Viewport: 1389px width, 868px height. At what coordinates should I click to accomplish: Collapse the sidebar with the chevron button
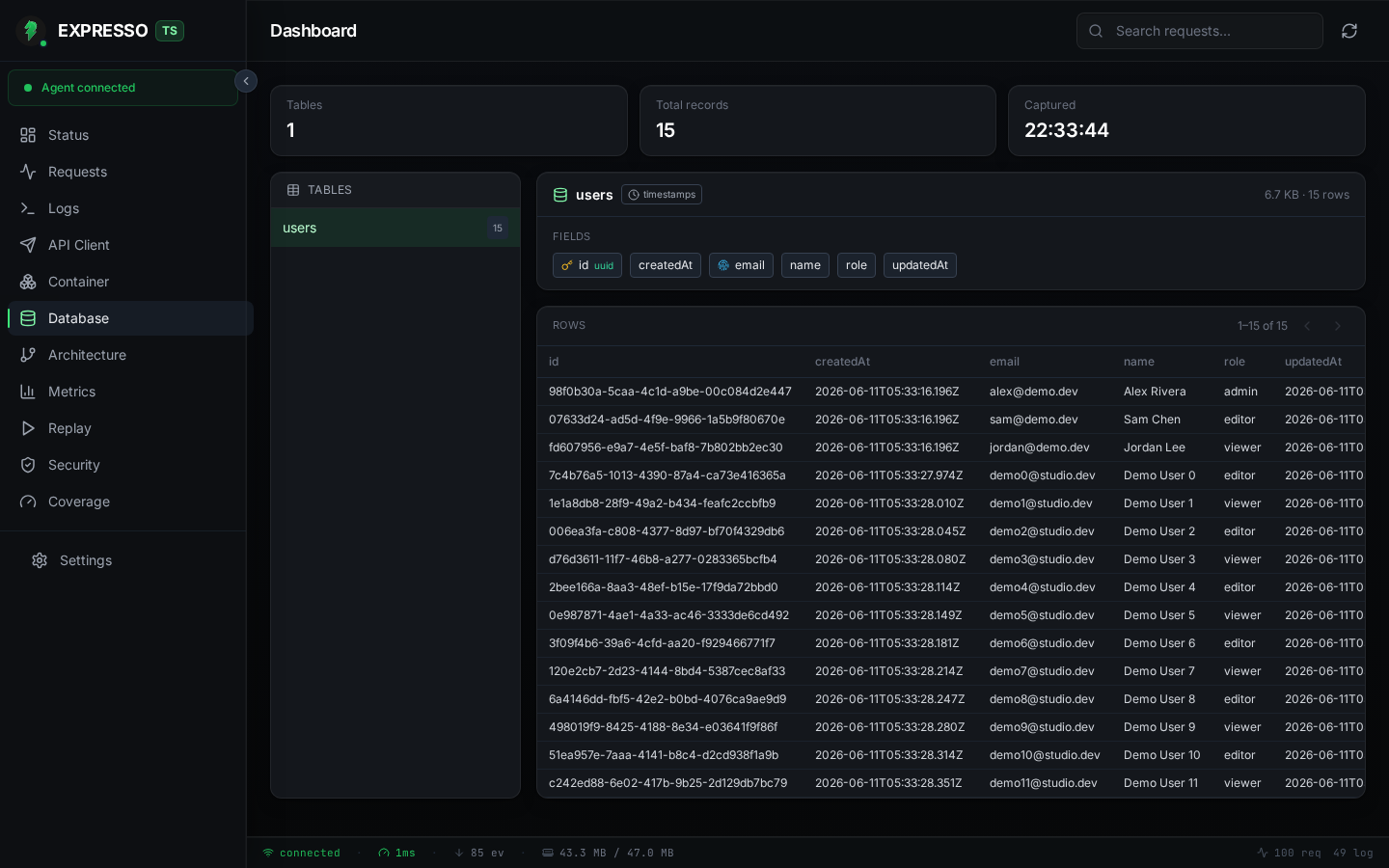pyautogui.click(x=246, y=81)
